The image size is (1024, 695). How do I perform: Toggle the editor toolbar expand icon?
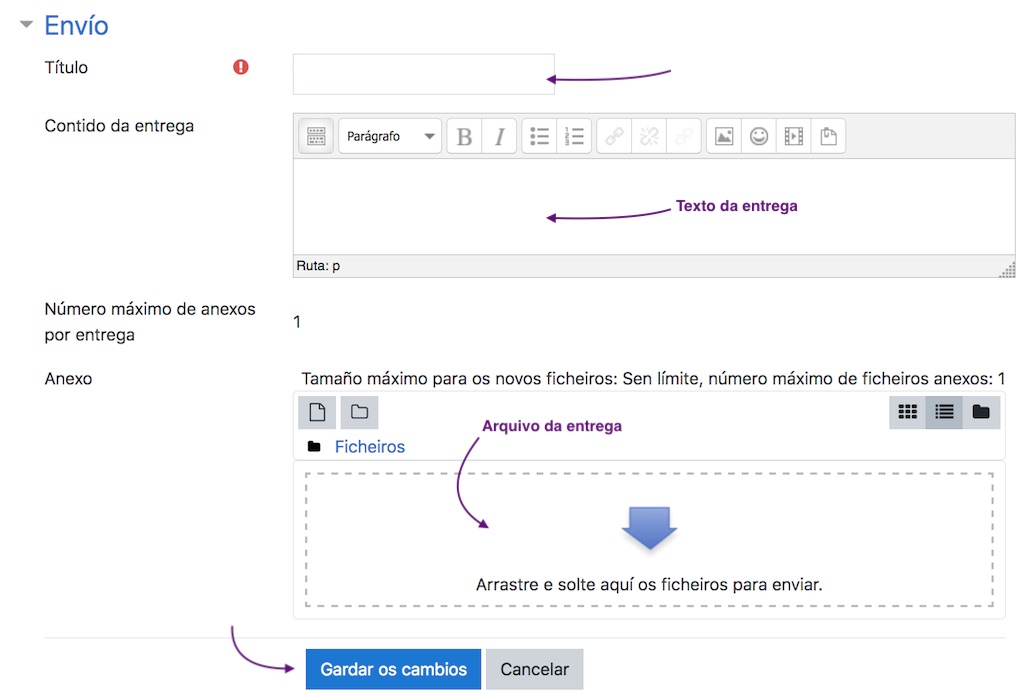[316, 137]
